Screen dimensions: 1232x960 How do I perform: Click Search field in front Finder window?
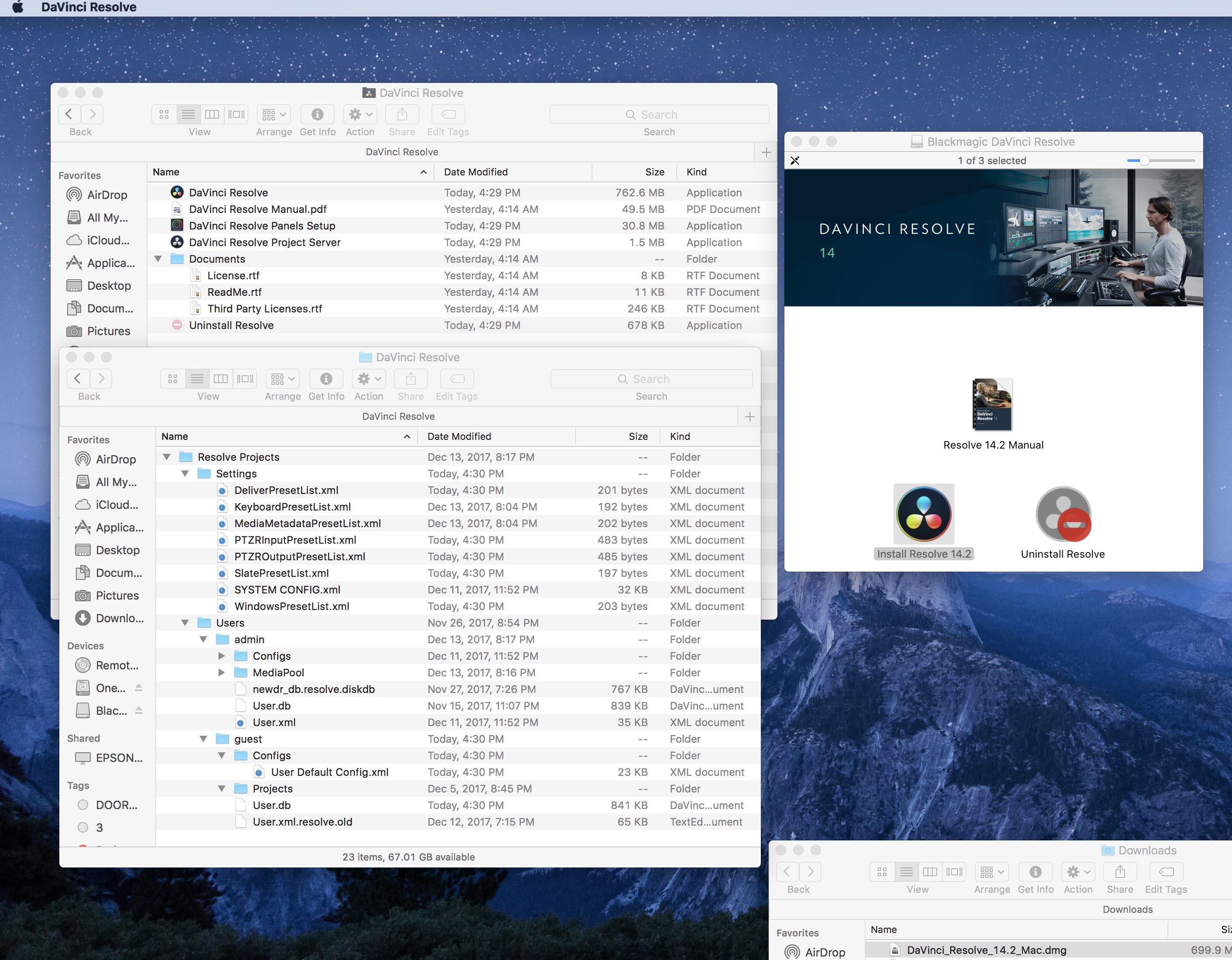(651, 379)
